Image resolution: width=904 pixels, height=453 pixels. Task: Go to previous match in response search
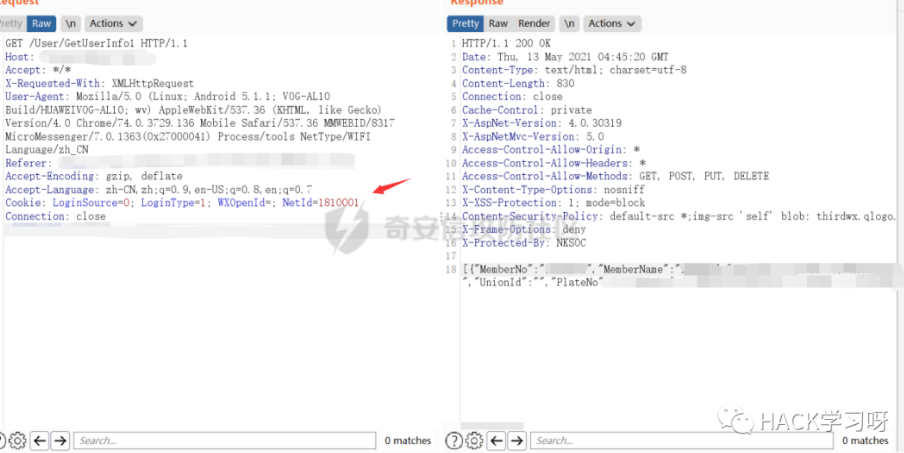496,441
